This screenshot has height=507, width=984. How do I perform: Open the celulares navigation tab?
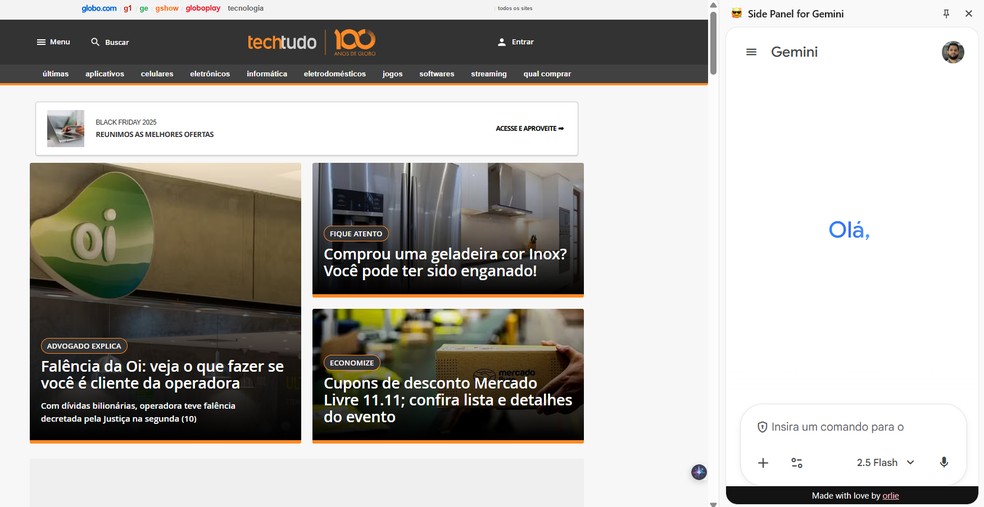click(x=157, y=74)
